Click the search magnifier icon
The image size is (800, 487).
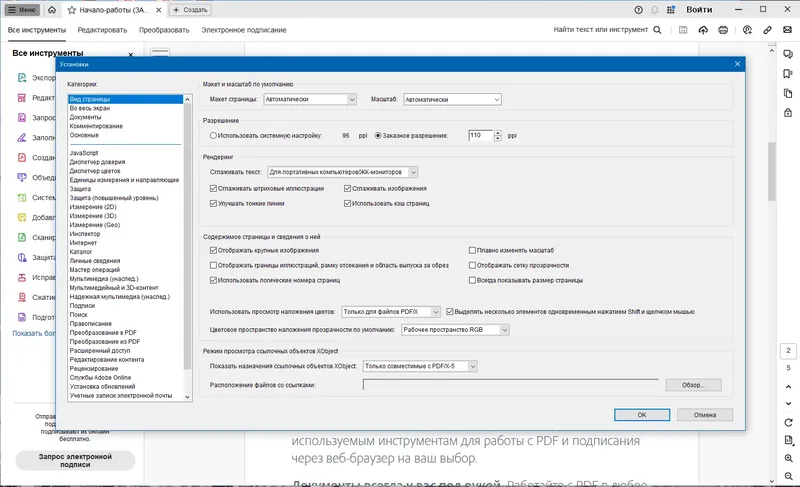(x=657, y=30)
